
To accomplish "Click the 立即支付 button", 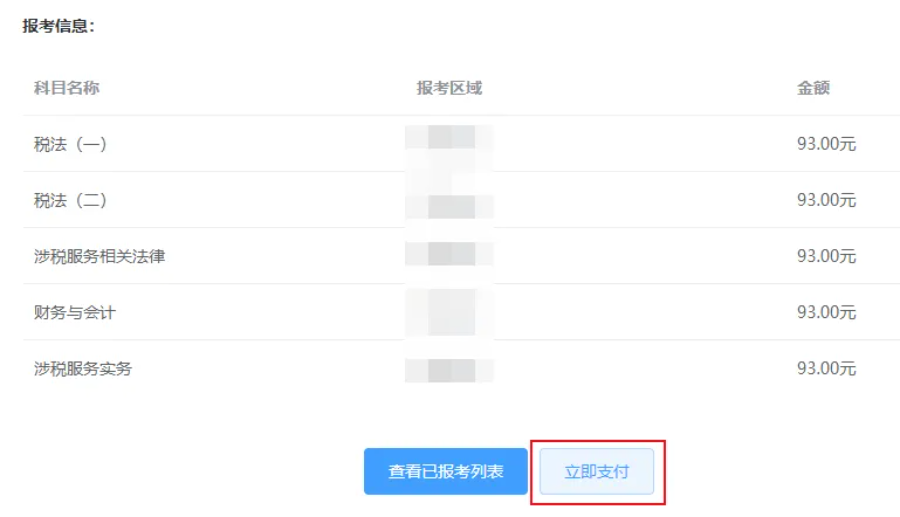I will coord(596,471).
